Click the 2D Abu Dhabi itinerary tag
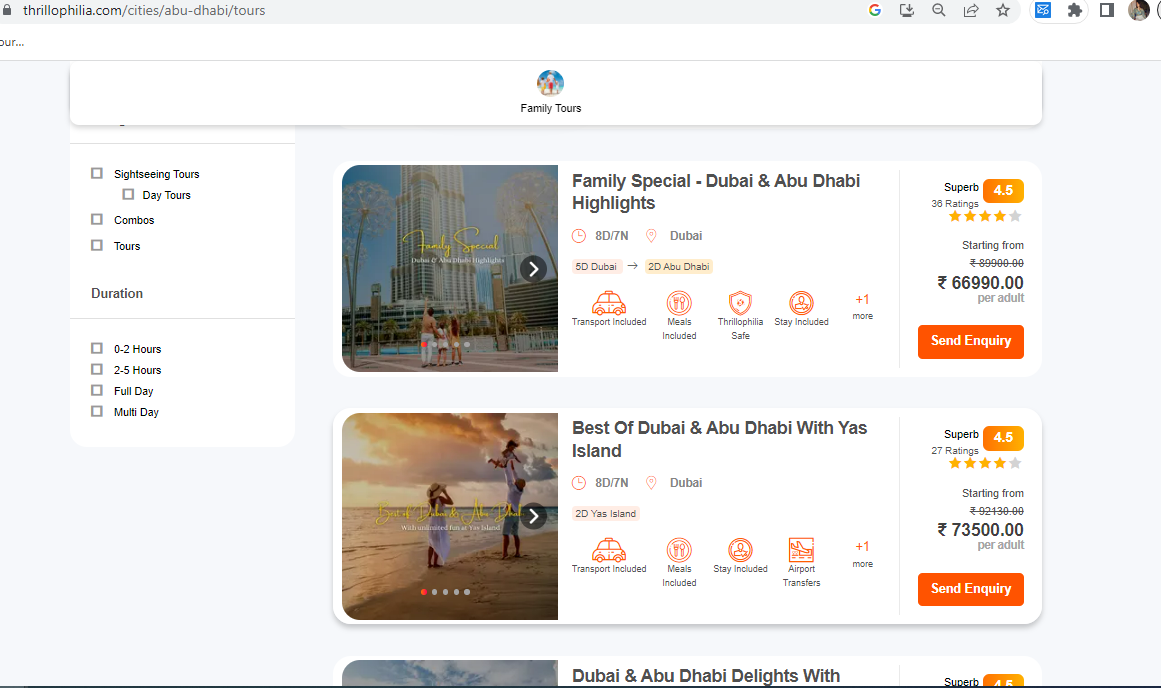The image size is (1161, 688). 678,267
